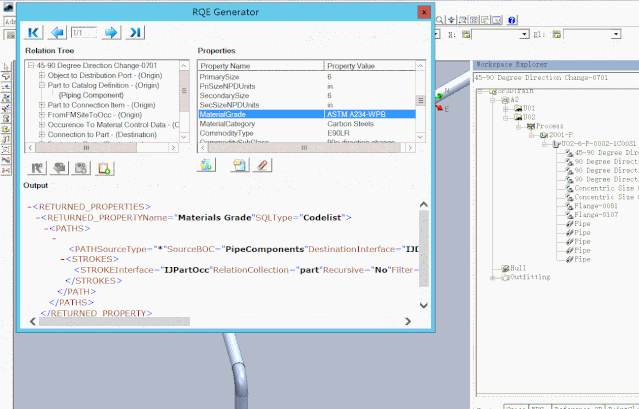Click the add property button below Properties list
This screenshot has height=409, width=639.
pyautogui.click(x=206, y=165)
